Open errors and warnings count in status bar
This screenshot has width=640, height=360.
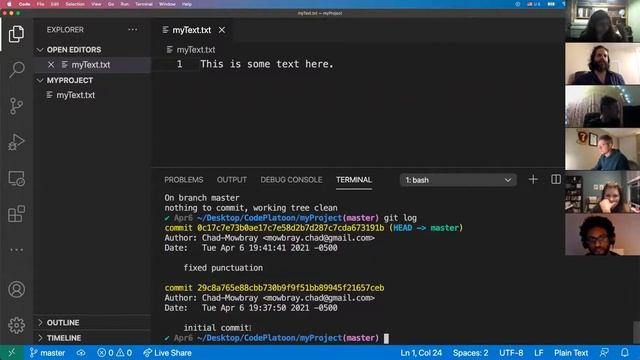(115, 353)
